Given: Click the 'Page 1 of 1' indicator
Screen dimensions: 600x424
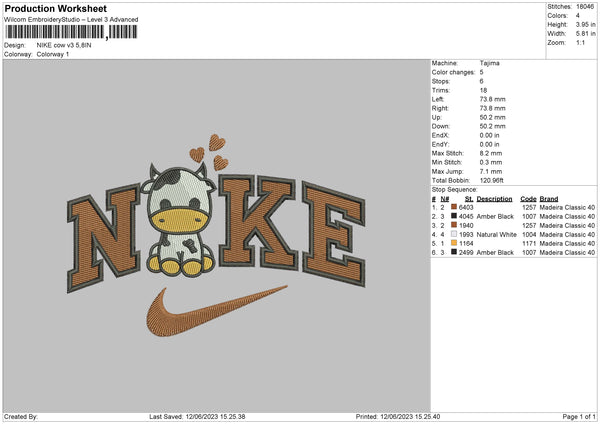Looking at the screenshot, I should point(579,416).
